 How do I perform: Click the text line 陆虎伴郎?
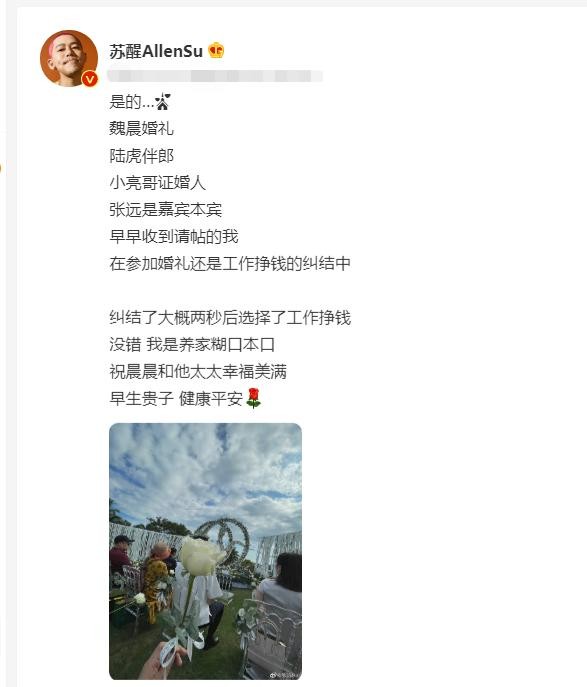[141, 156]
